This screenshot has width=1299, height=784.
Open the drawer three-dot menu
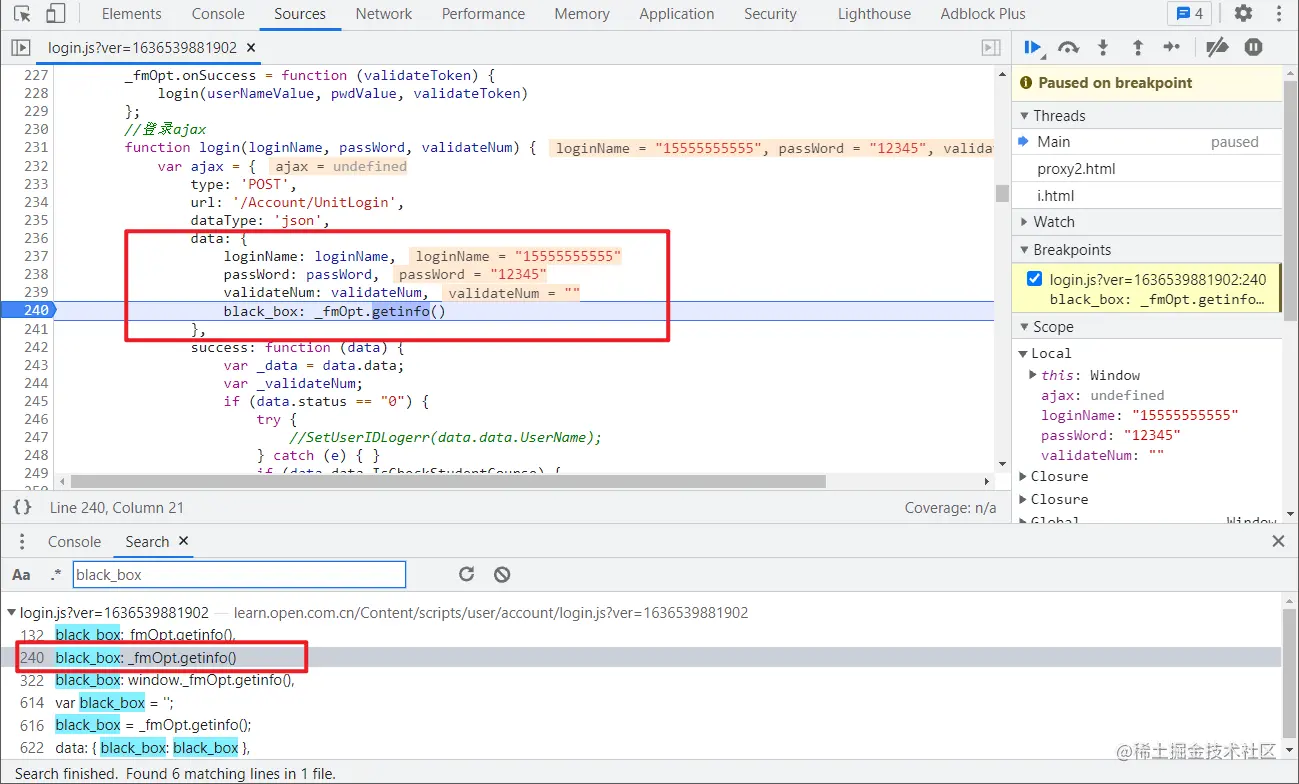pos(22,541)
